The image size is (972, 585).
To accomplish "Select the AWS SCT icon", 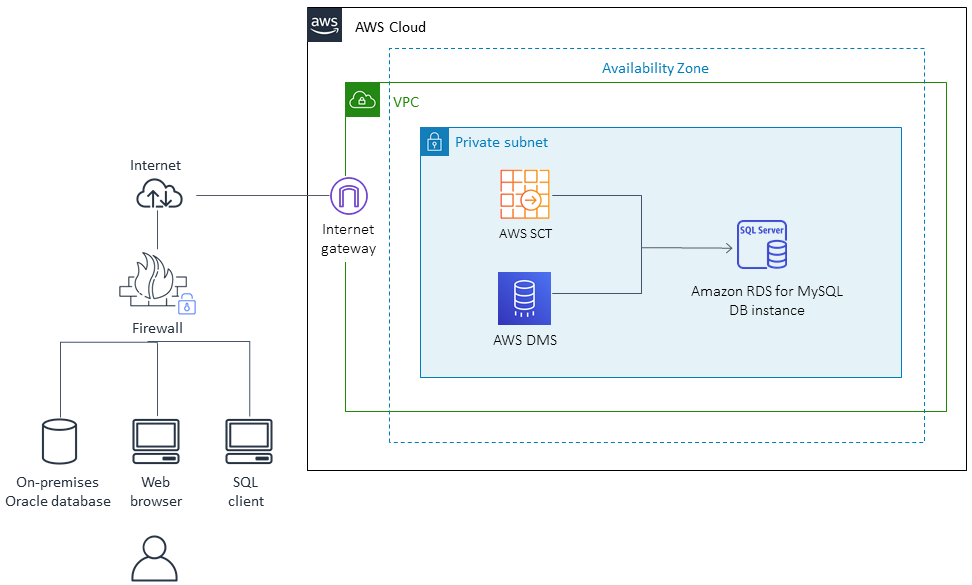I will 525,195.
